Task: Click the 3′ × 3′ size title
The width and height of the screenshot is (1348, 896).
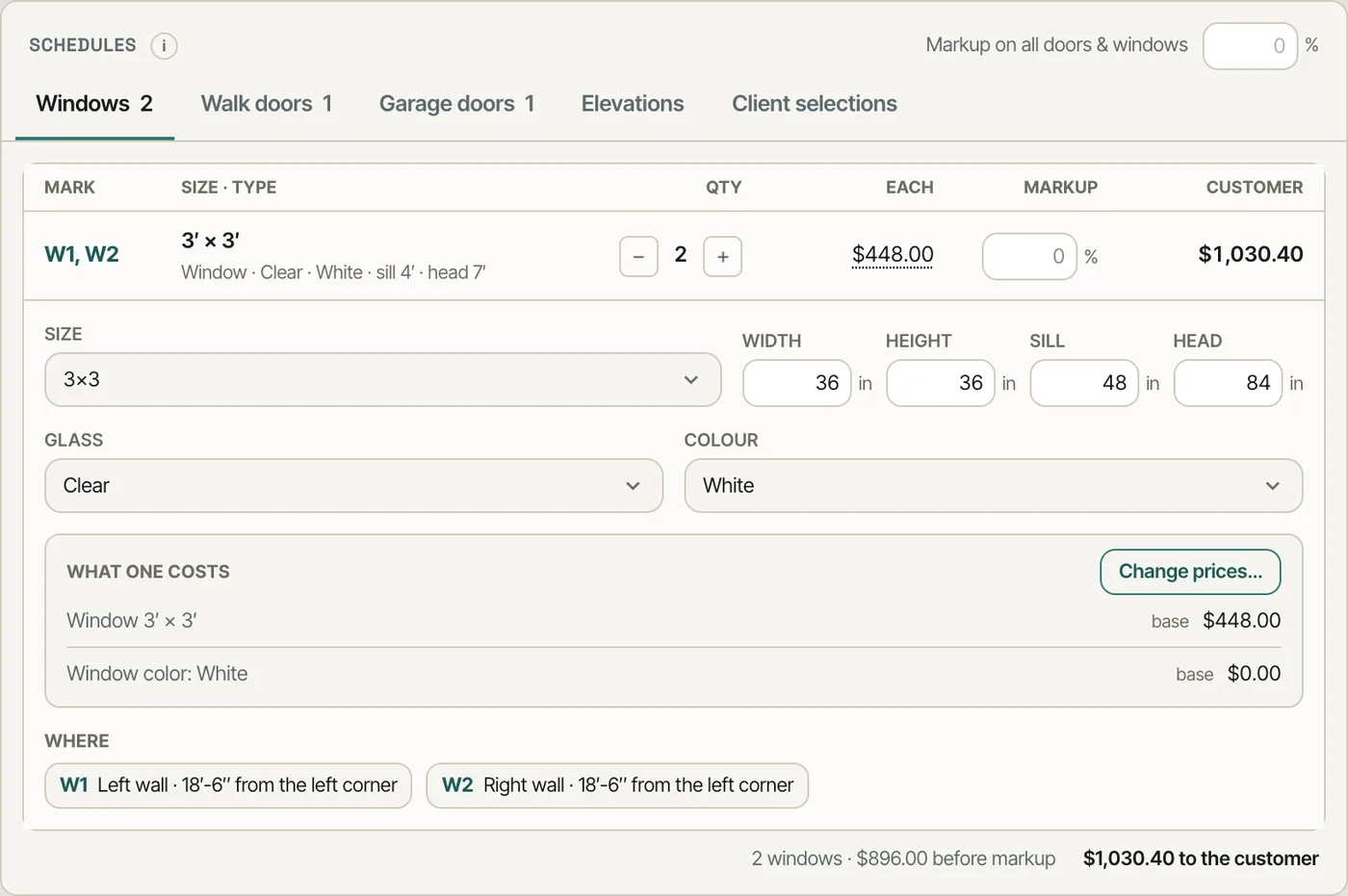Action: (x=210, y=240)
